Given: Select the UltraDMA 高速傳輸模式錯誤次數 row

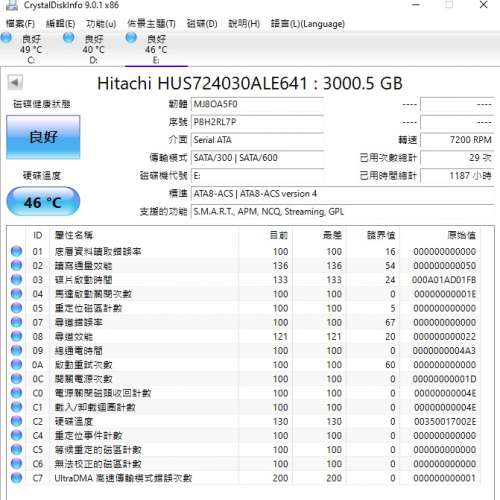Looking at the screenshot, I should [245, 478].
